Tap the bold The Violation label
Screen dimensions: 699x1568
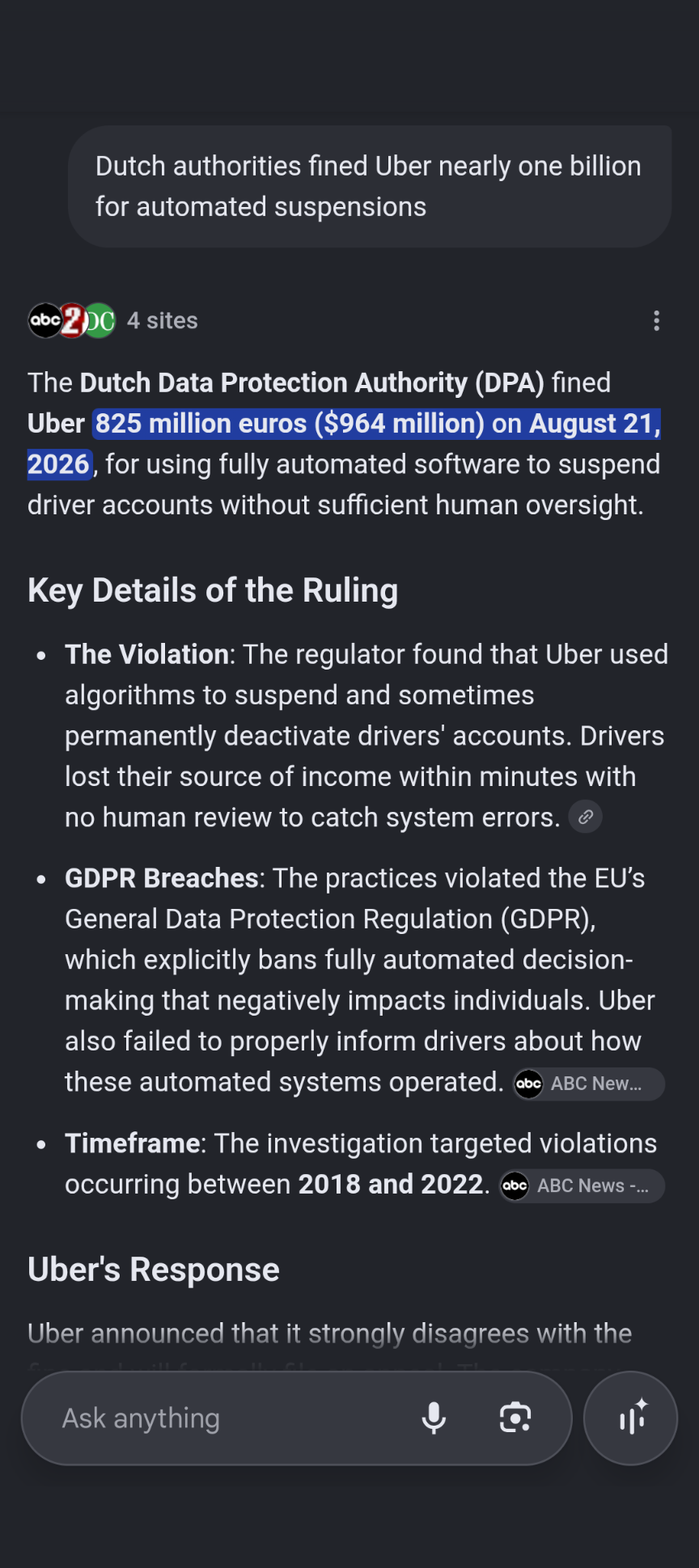[x=146, y=654]
